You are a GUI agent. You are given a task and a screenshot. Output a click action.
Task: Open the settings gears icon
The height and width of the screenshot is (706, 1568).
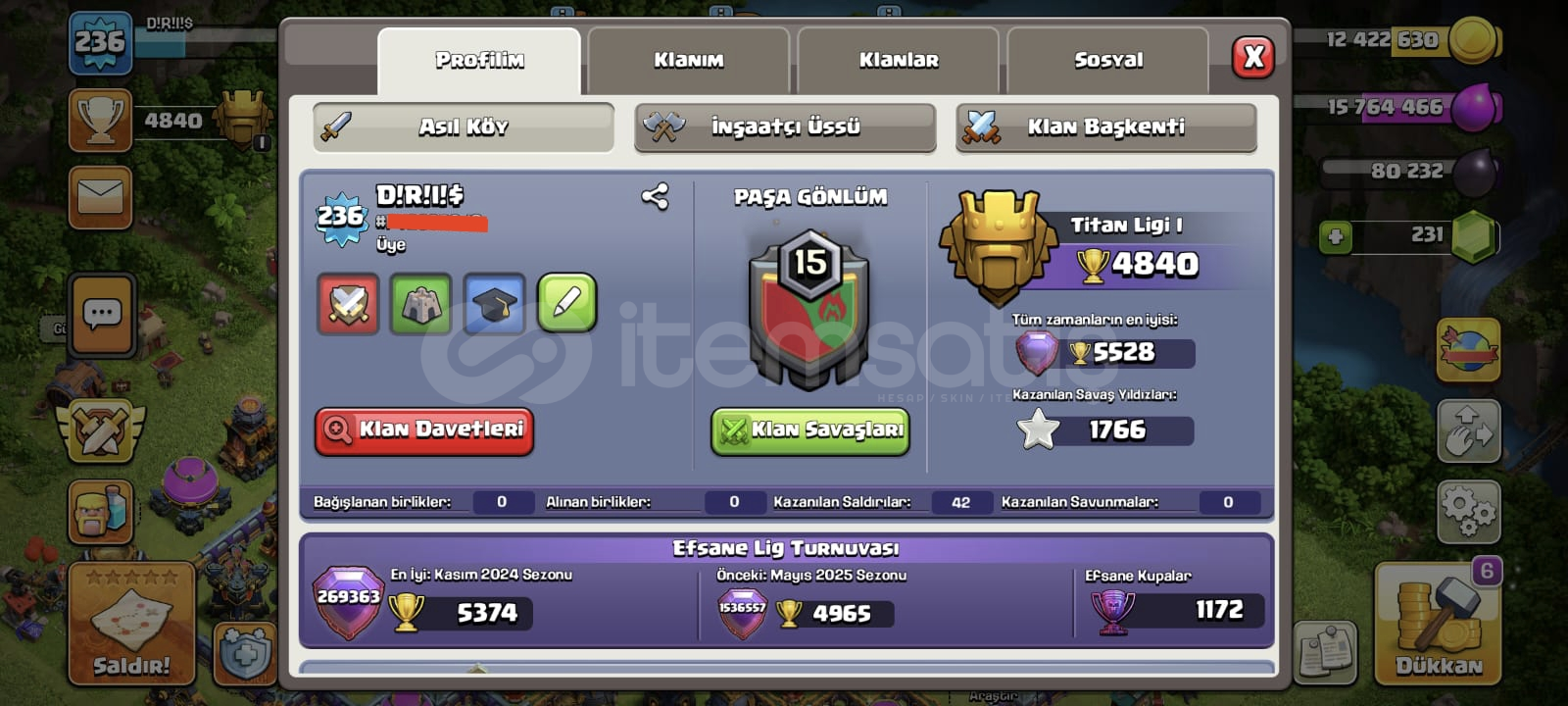(1468, 511)
